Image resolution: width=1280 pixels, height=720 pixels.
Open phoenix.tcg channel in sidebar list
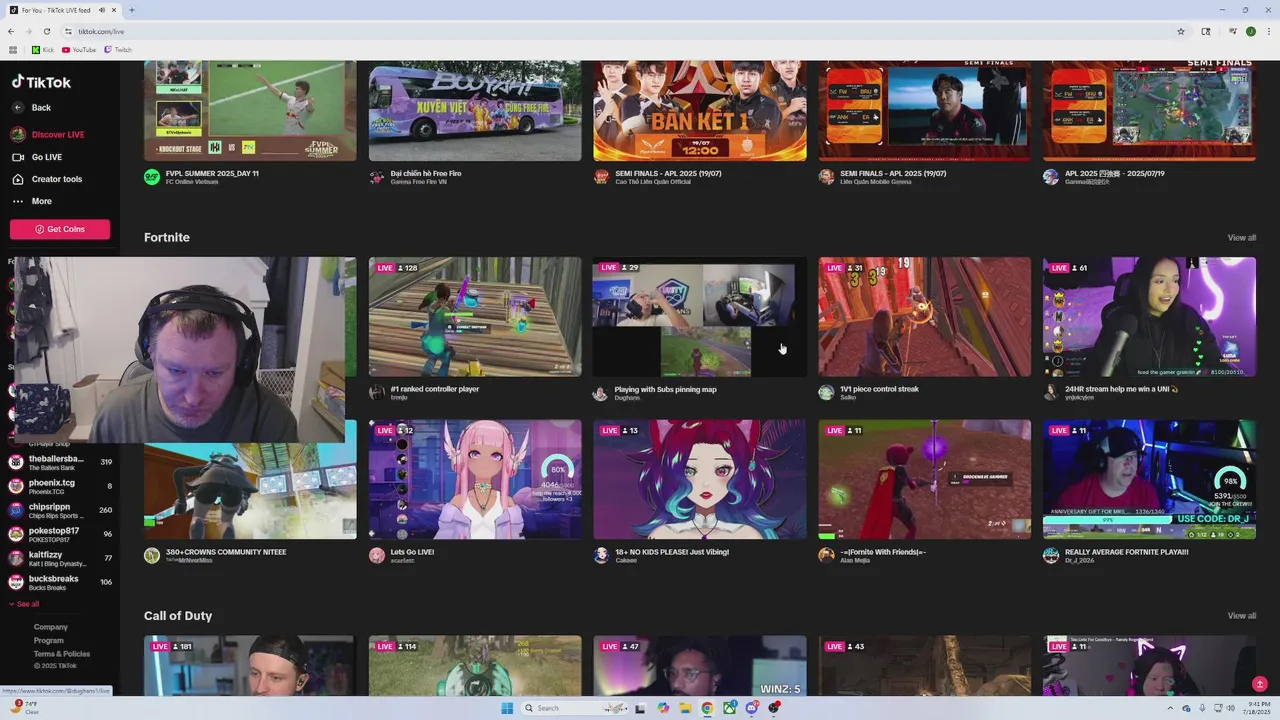[x=60, y=486]
